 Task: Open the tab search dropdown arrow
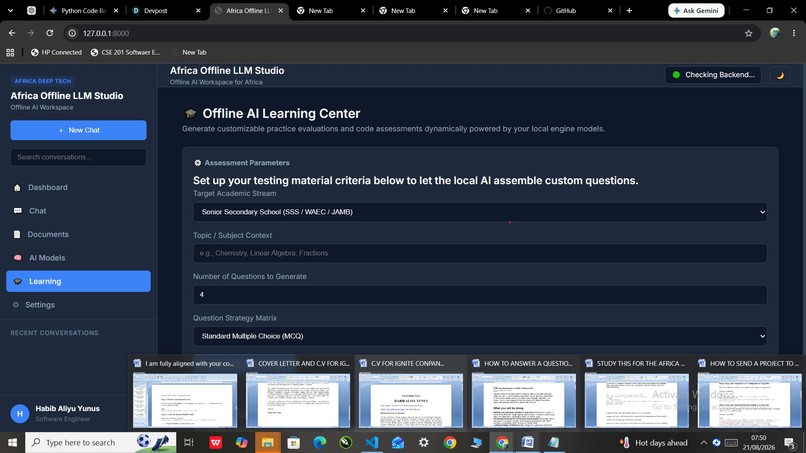10,10
